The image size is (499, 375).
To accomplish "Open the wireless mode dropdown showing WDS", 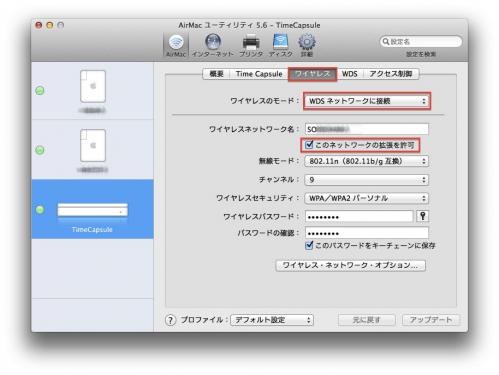I will pyautogui.click(x=367, y=101).
